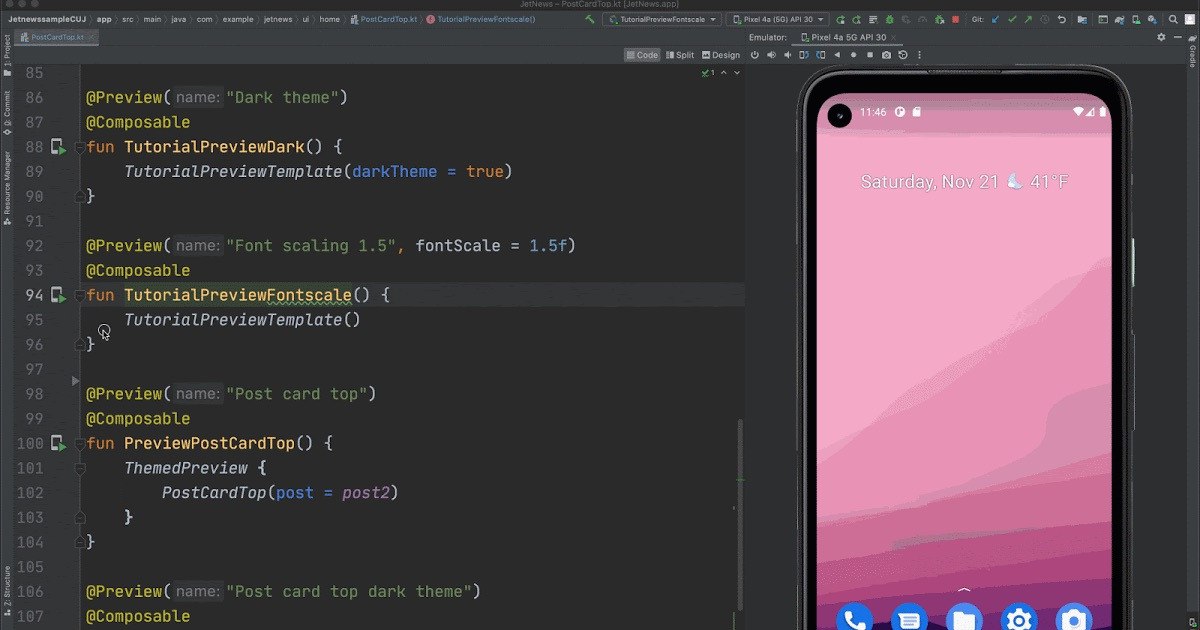Image resolution: width=1200 pixels, height=630 pixels.
Task: Click PostCardTop.kt breadcrumb
Action: point(383,19)
